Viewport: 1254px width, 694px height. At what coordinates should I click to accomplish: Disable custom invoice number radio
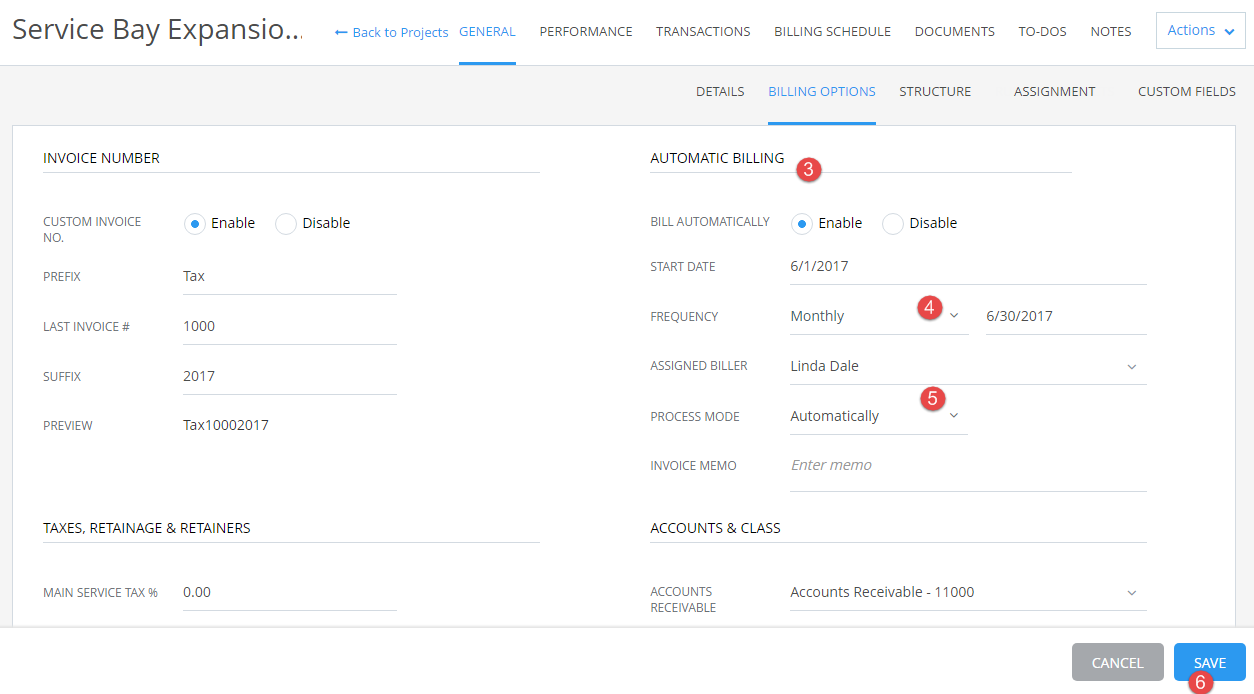click(x=286, y=224)
